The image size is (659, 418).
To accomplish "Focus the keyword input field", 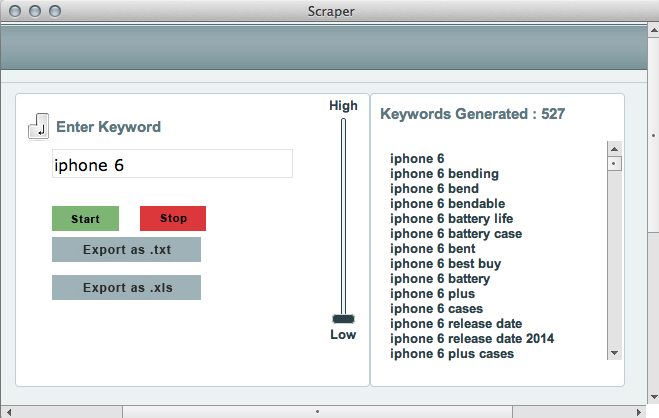I will (172, 164).
